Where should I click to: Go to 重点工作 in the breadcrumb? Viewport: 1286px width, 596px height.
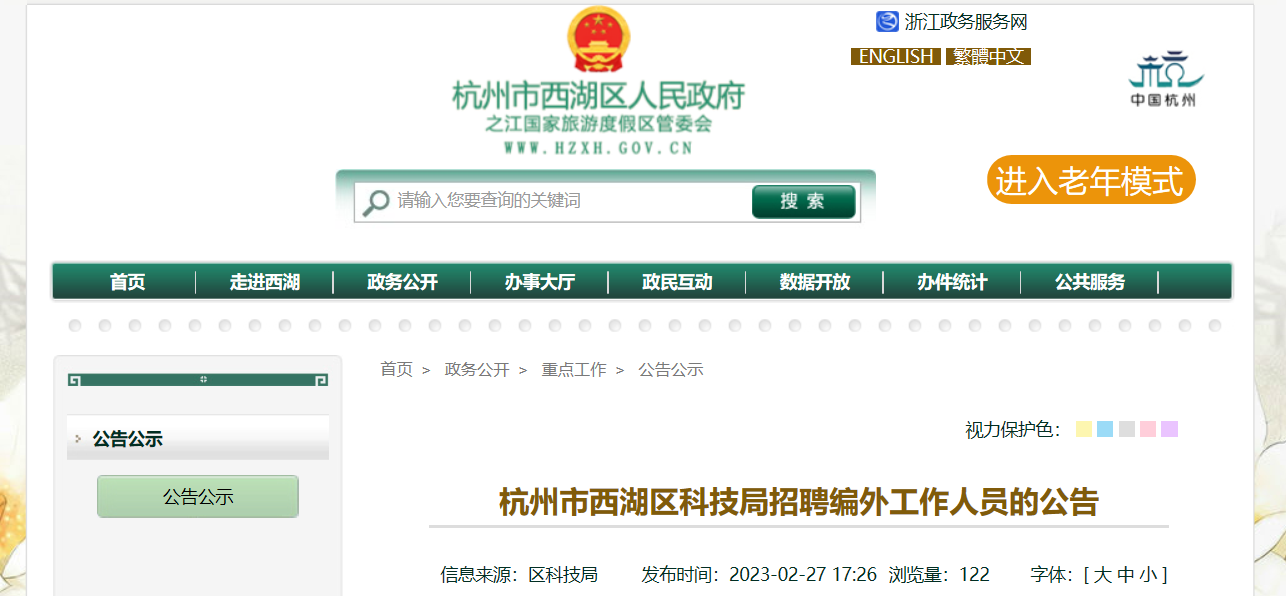pyautogui.click(x=574, y=370)
